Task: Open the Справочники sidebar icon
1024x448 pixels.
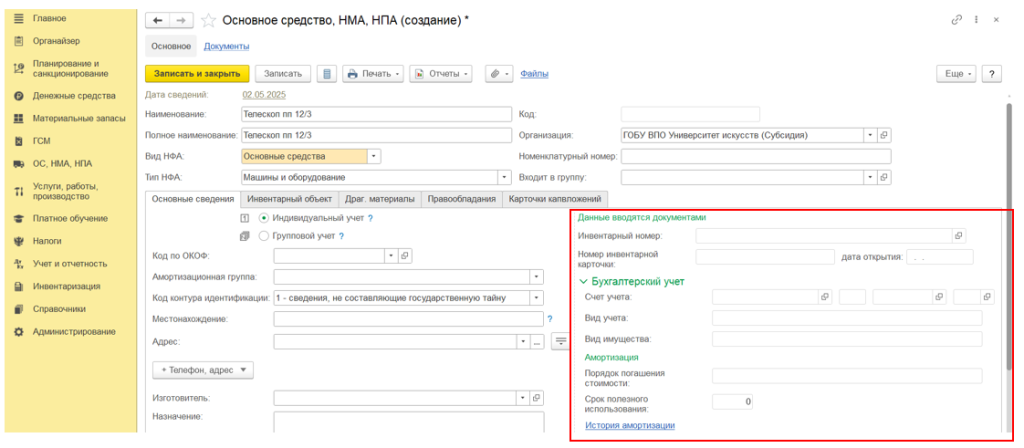Action: point(19,309)
